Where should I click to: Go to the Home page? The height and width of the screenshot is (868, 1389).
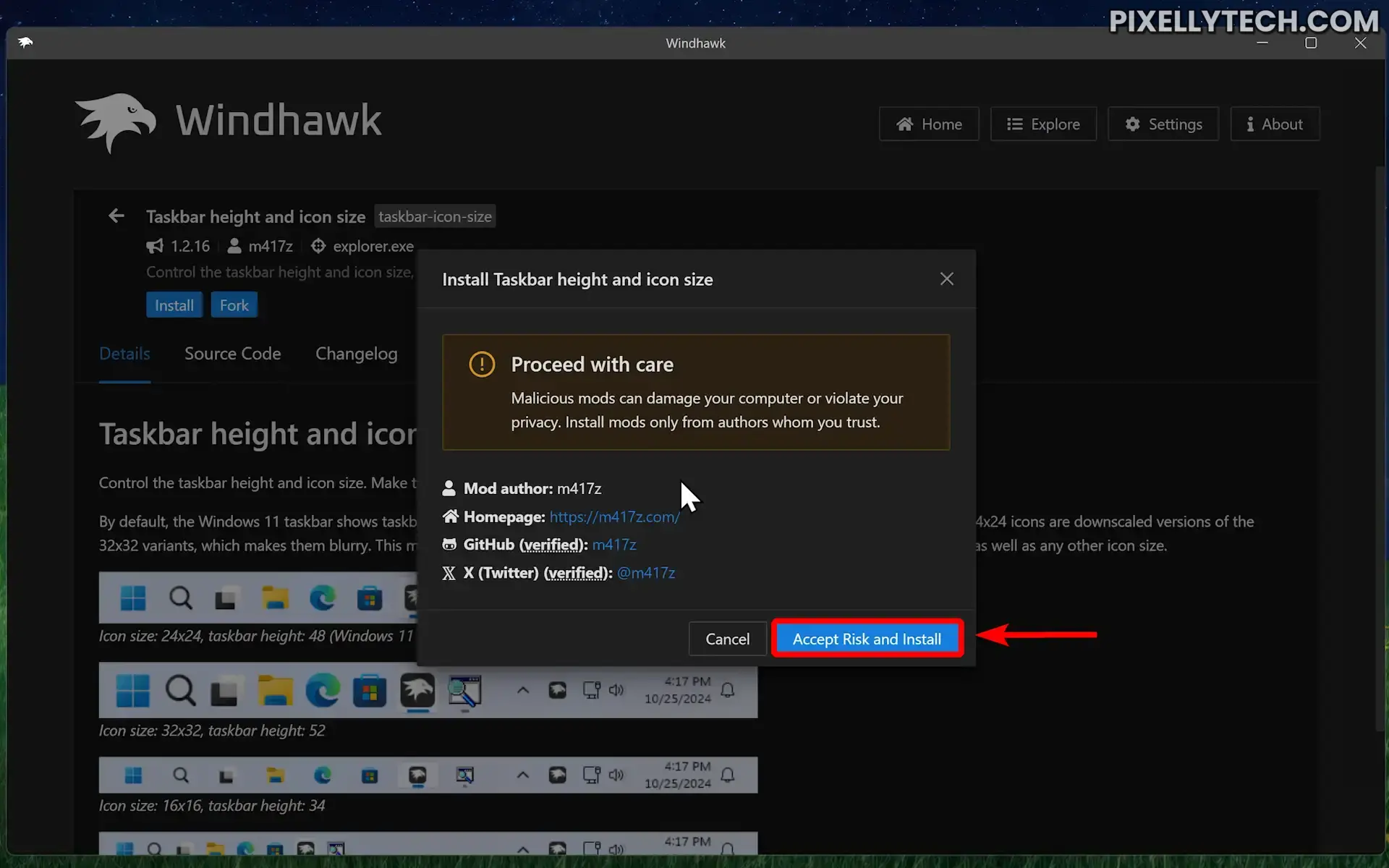[929, 124]
